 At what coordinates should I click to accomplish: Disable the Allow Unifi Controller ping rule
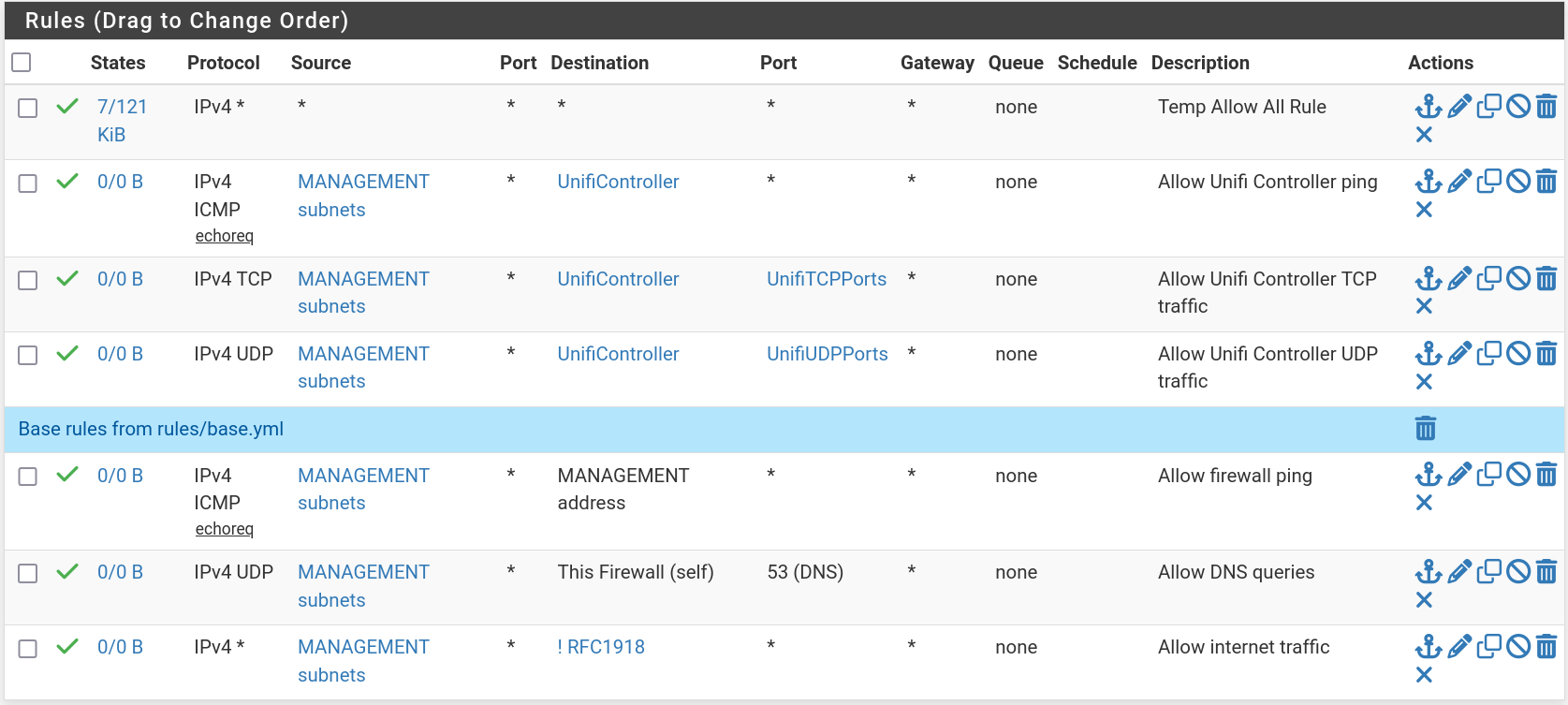click(x=1518, y=182)
